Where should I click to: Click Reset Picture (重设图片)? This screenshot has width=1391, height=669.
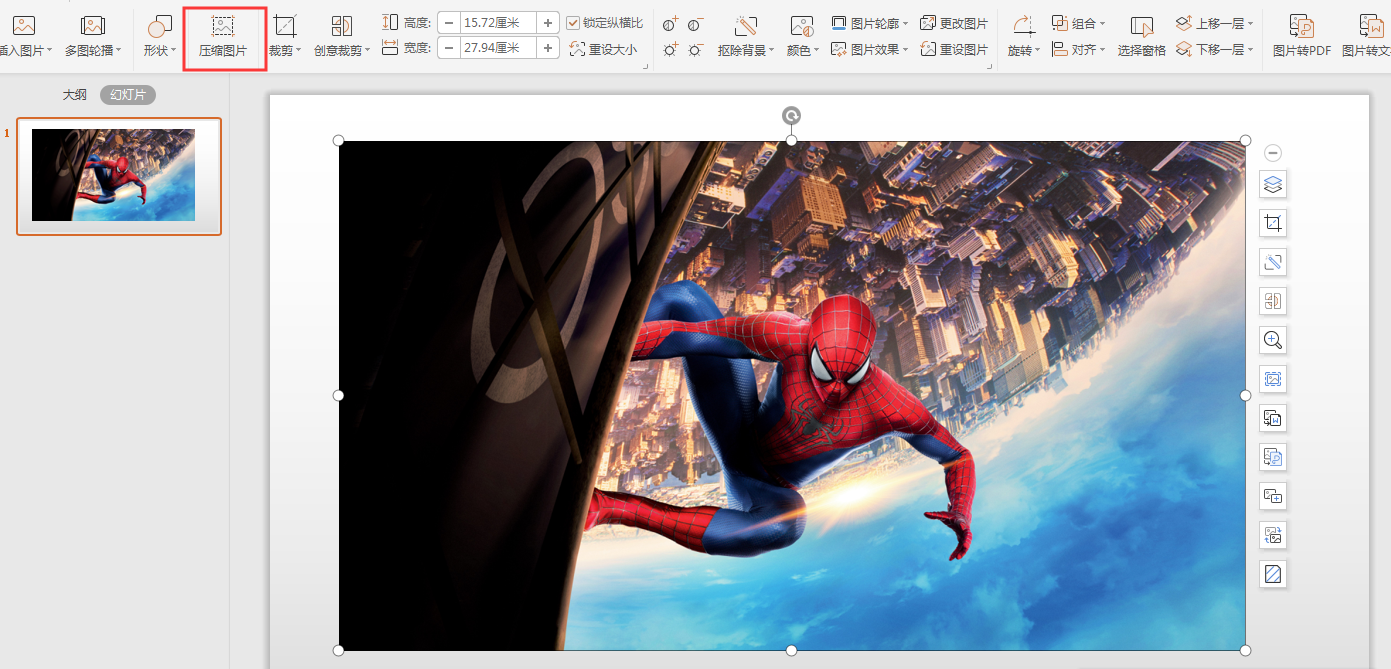tap(954, 49)
